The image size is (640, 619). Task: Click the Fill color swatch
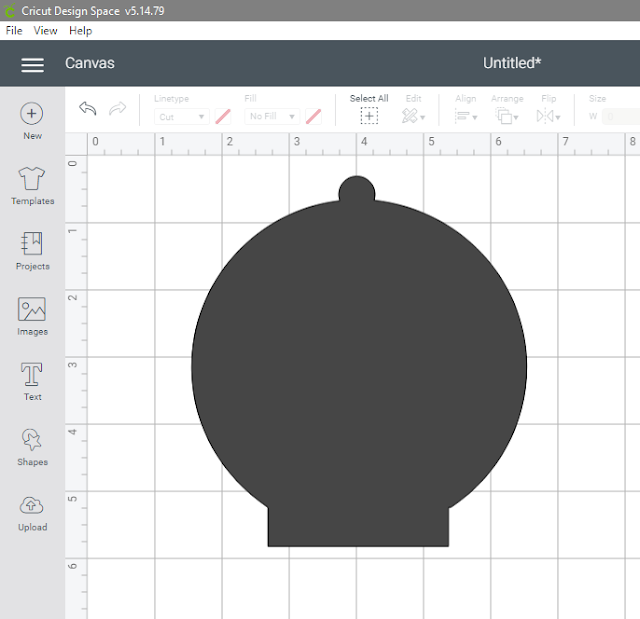(313, 116)
